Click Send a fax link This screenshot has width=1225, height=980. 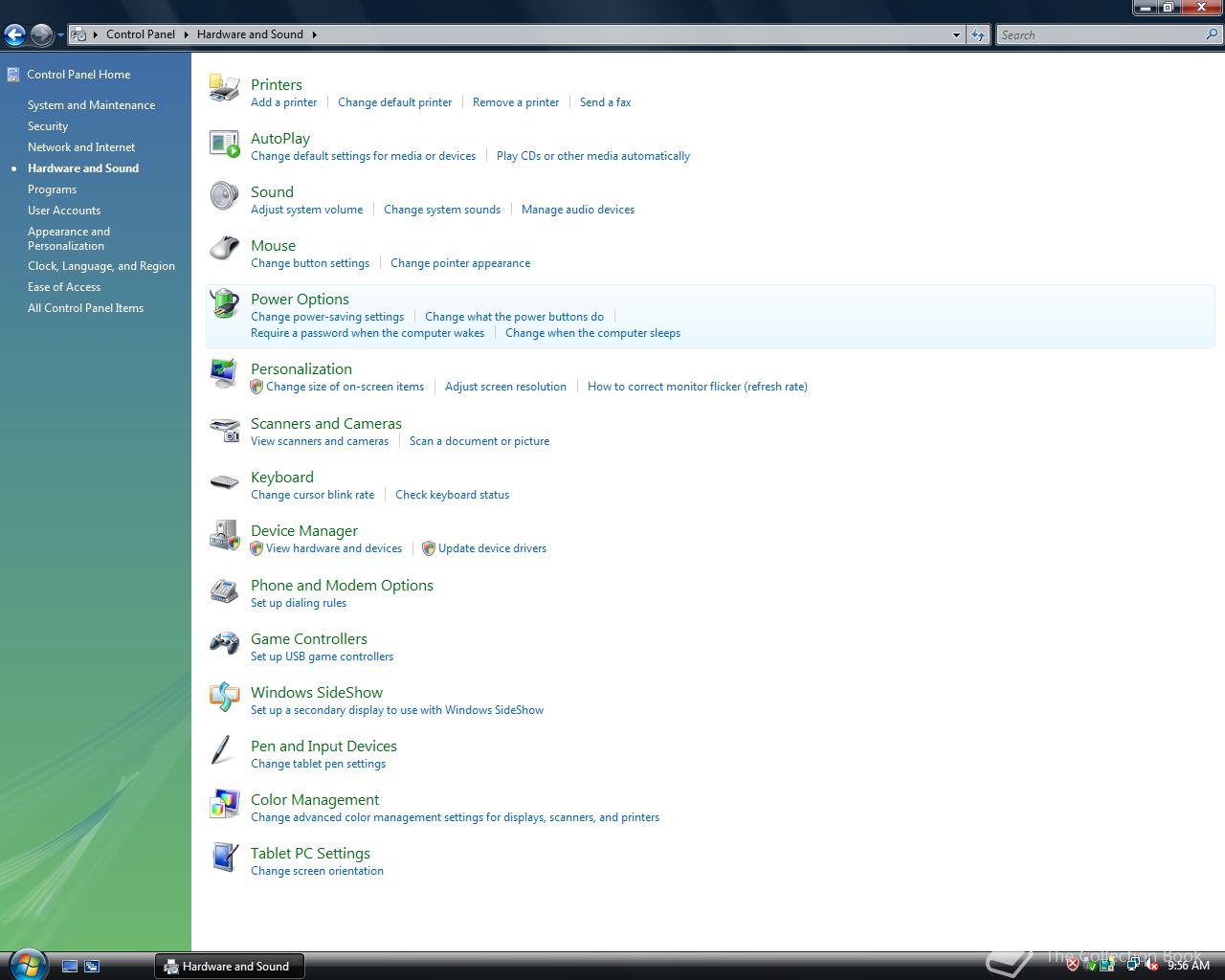605,102
